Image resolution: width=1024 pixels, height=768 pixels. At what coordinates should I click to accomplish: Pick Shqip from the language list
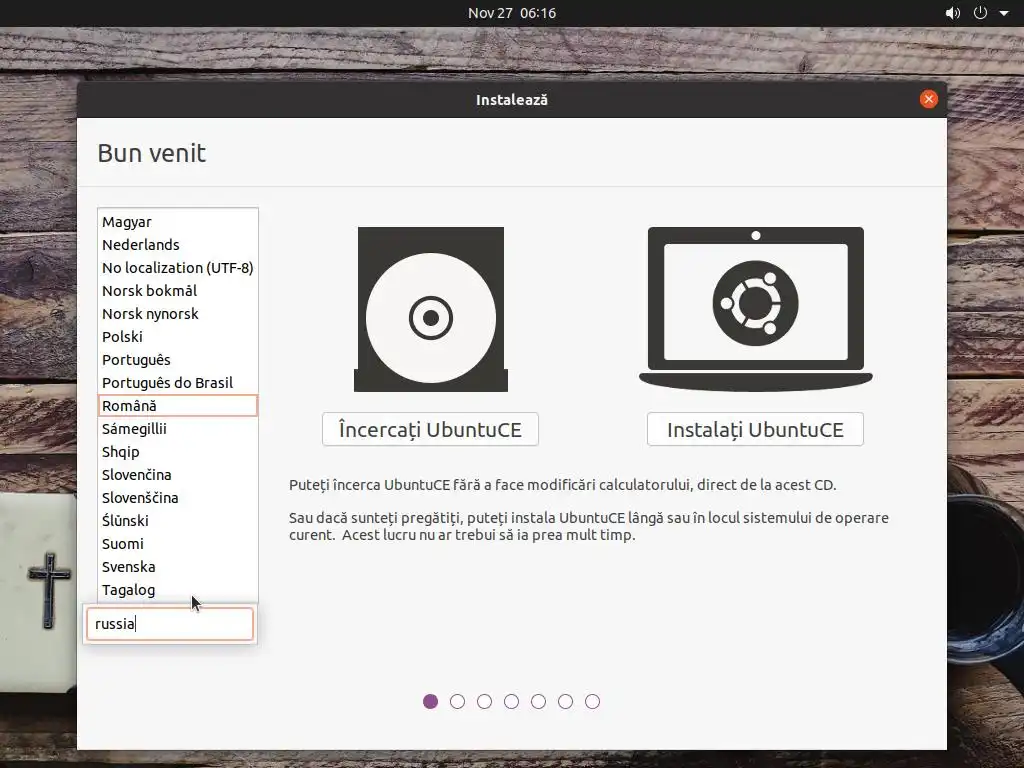(178, 452)
